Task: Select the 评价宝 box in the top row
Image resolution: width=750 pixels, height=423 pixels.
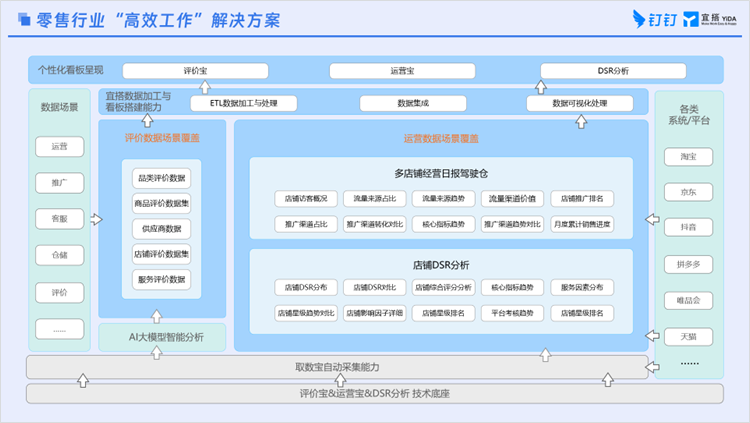Action: [195, 71]
